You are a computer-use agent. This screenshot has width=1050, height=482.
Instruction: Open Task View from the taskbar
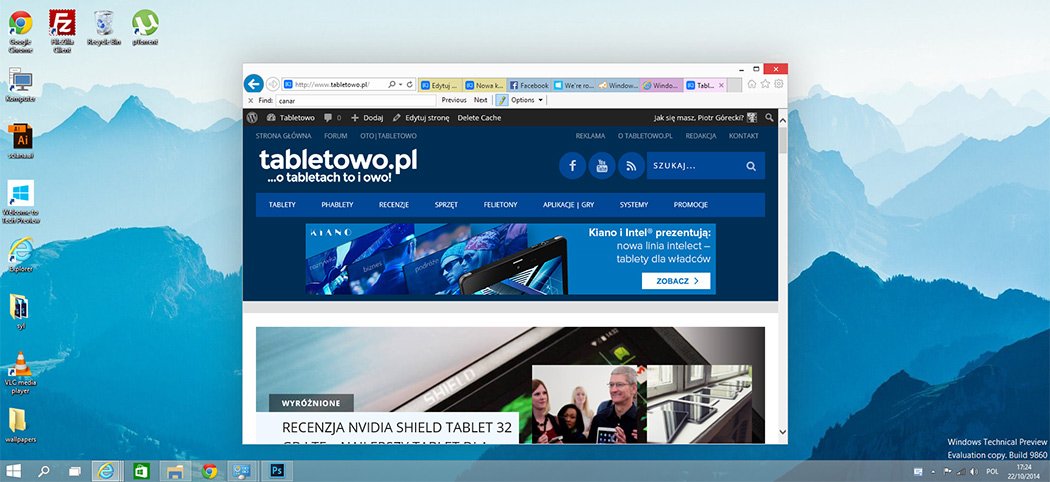pos(75,471)
